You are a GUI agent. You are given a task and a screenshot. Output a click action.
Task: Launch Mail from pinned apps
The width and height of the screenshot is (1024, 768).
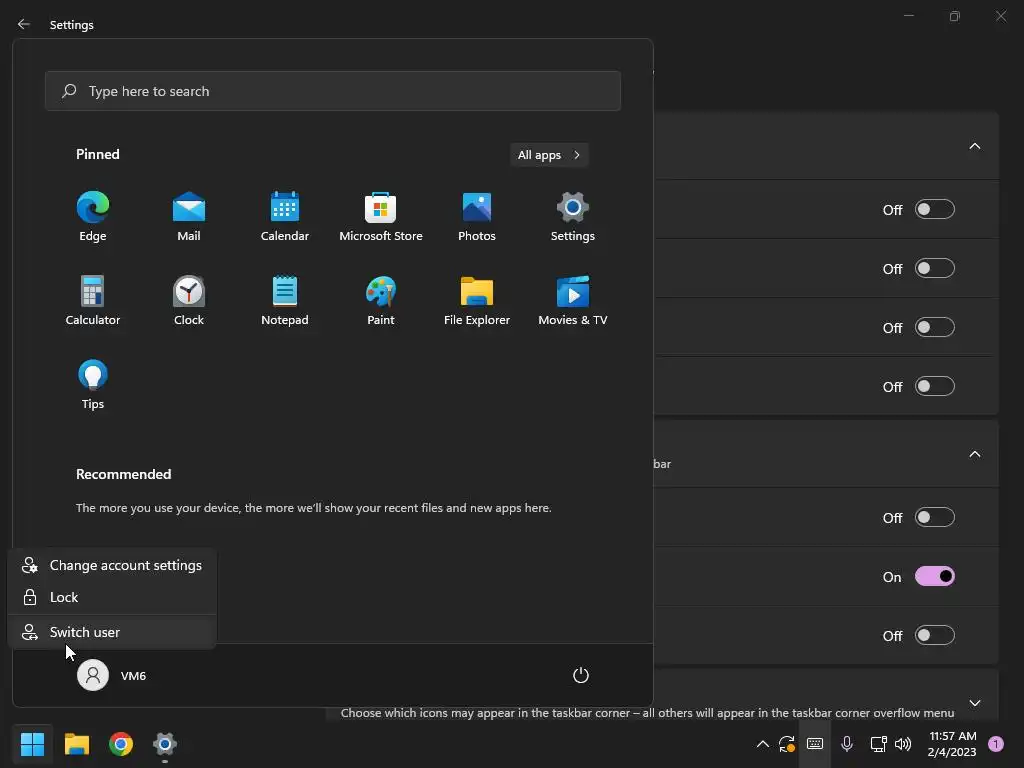coord(189,216)
